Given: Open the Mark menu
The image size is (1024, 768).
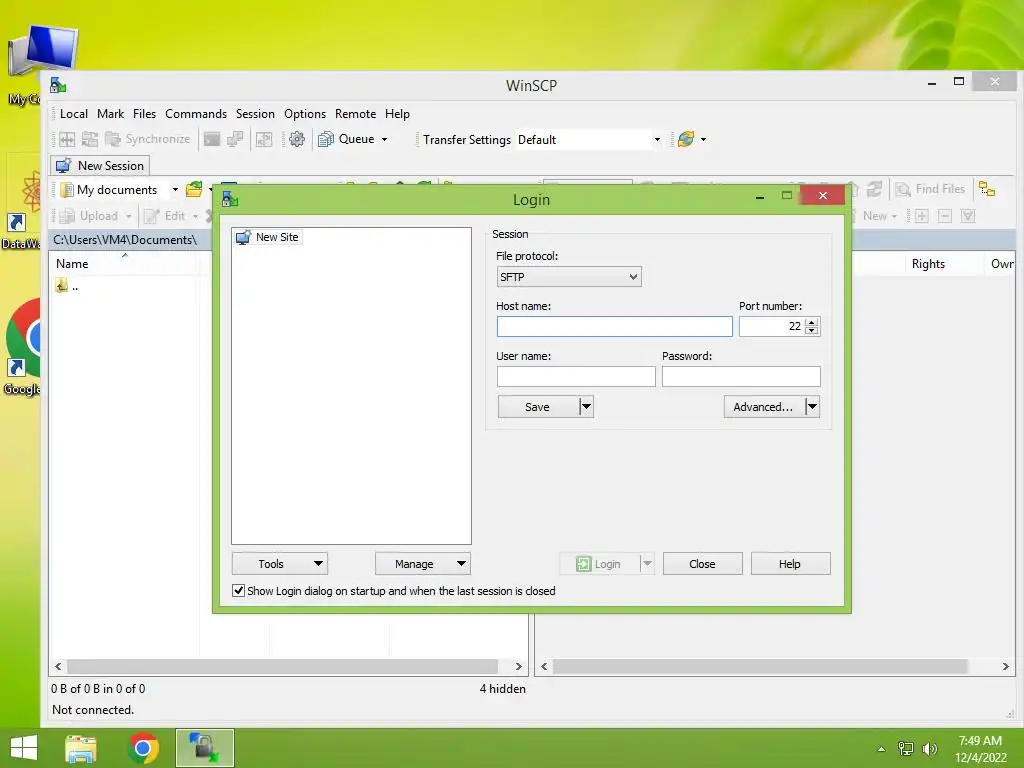Looking at the screenshot, I should pyautogui.click(x=110, y=114).
